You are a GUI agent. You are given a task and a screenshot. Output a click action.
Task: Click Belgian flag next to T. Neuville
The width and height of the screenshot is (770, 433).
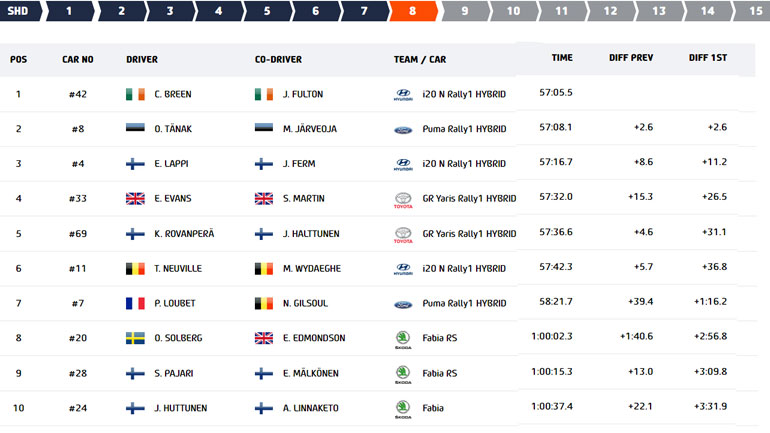pos(135,268)
